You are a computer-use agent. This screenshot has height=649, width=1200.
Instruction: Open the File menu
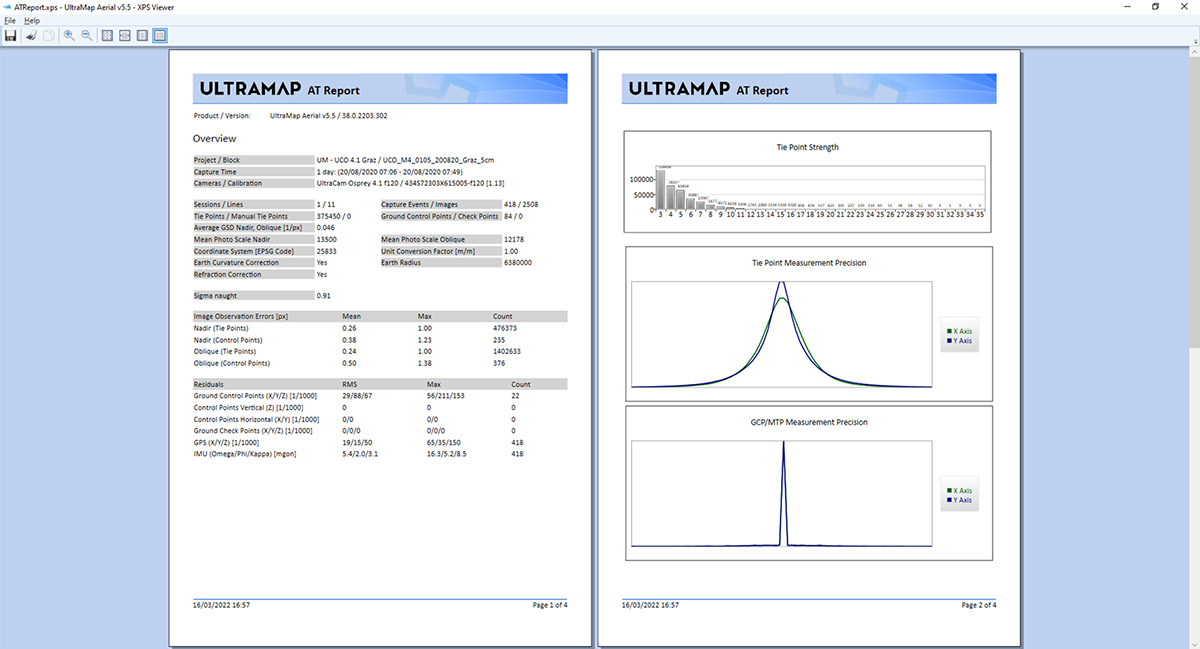tap(11, 20)
